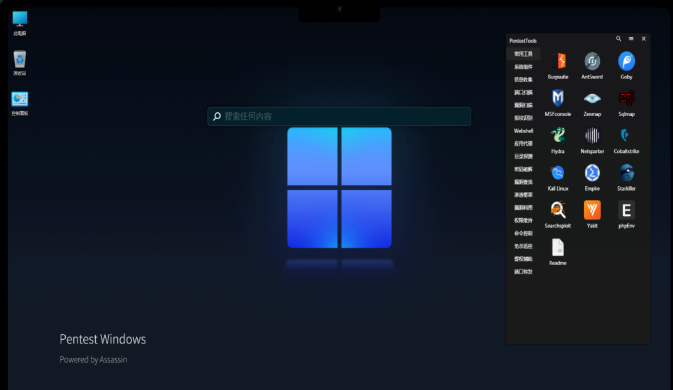Open the Netsparker icon
The width and height of the screenshot is (673, 390).
[x=592, y=136]
